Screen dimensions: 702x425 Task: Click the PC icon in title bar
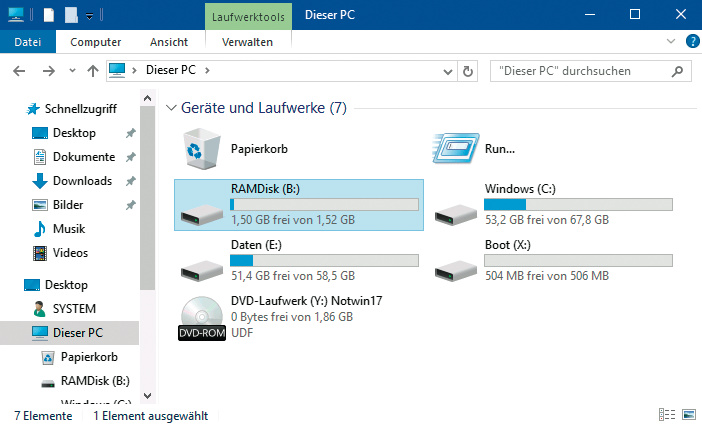point(16,15)
